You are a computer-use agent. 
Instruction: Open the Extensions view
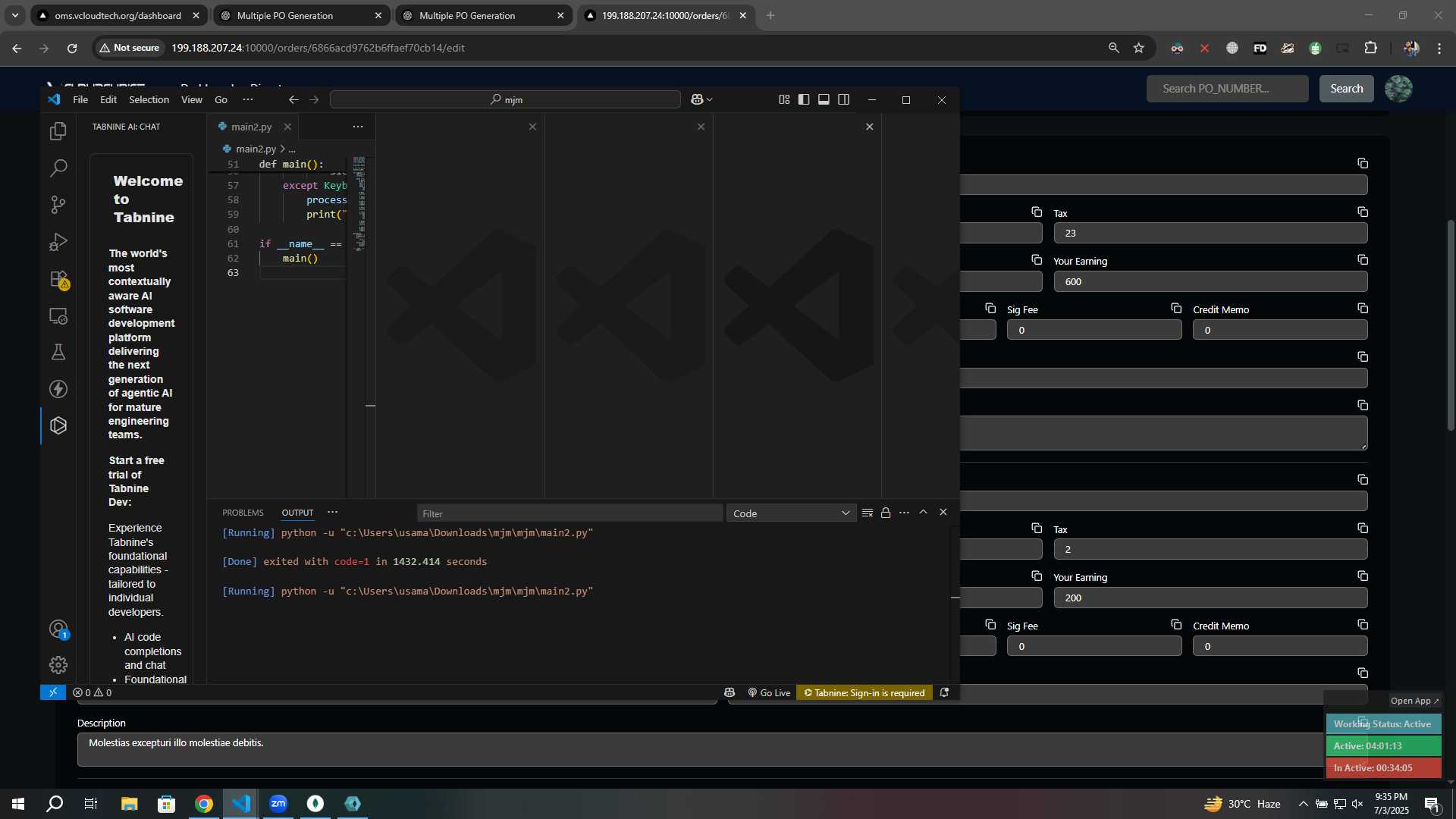click(58, 279)
